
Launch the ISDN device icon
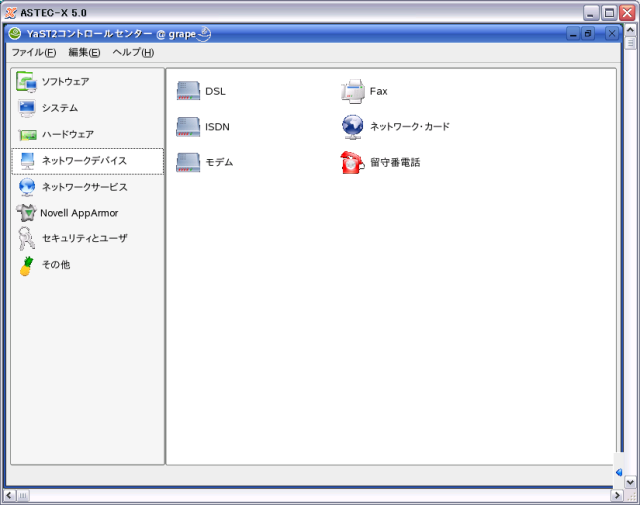[188, 127]
